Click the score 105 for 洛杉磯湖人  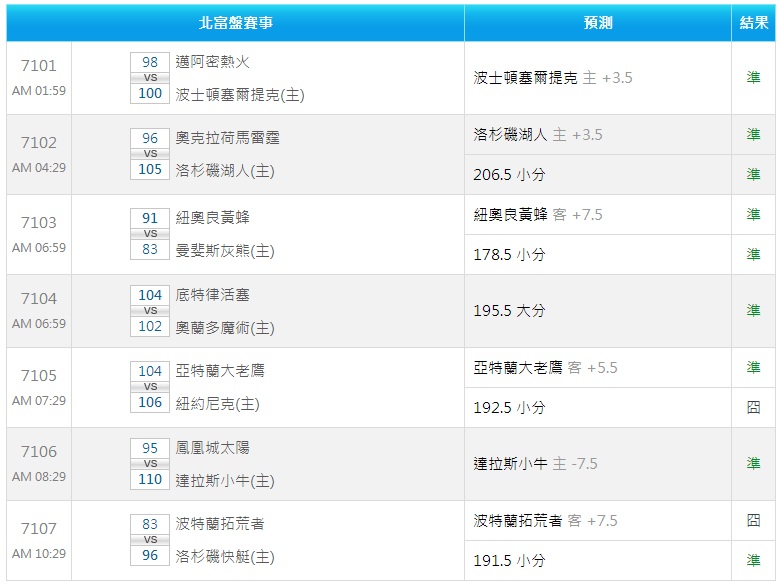tap(150, 170)
